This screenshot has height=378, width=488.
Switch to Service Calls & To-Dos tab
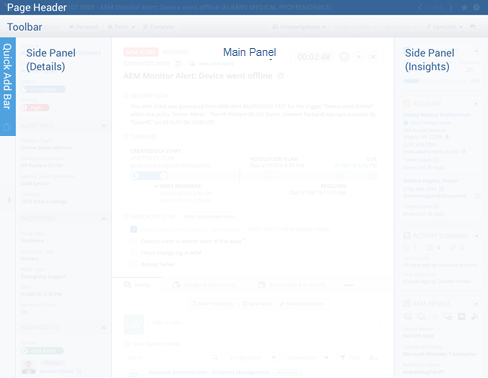pos(292,285)
